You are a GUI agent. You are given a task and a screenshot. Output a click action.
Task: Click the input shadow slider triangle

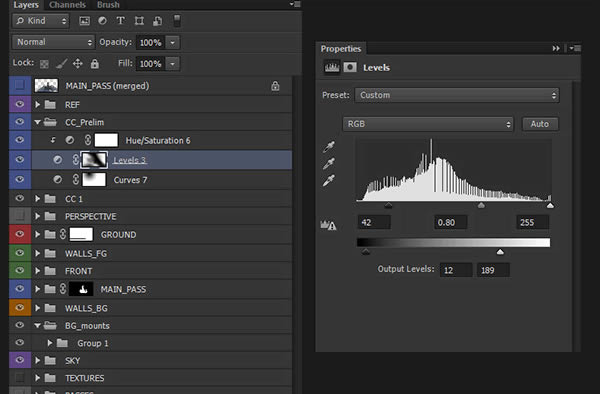388,205
